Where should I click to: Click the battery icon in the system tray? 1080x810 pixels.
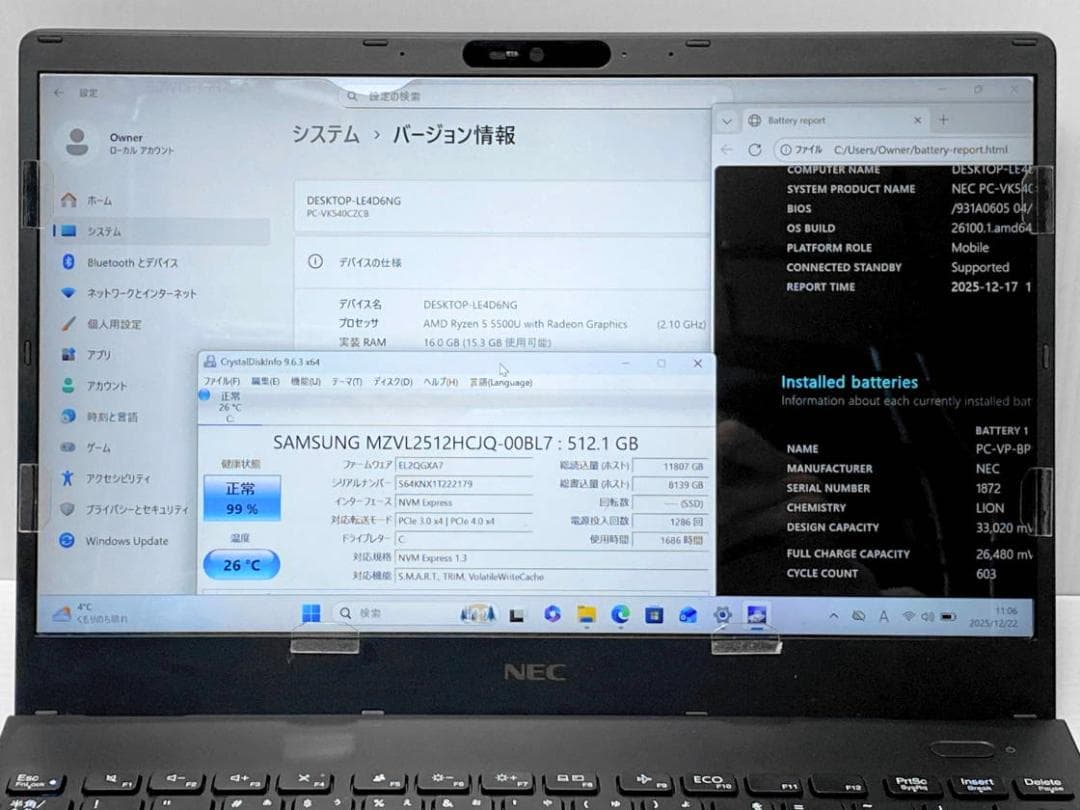pyautogui.click(x=948, y=616)
